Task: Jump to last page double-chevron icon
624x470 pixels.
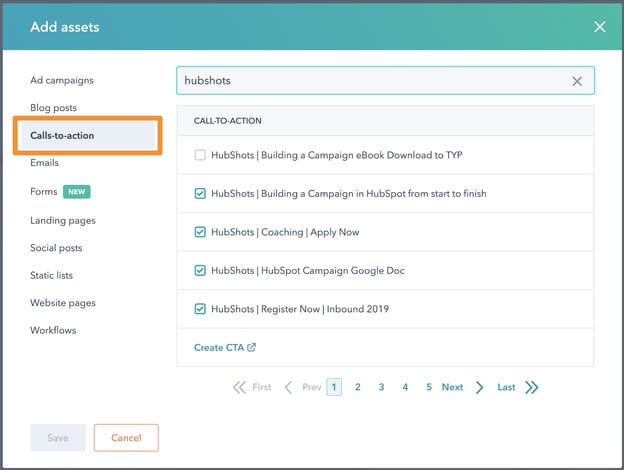Action: tap(531, 387)
